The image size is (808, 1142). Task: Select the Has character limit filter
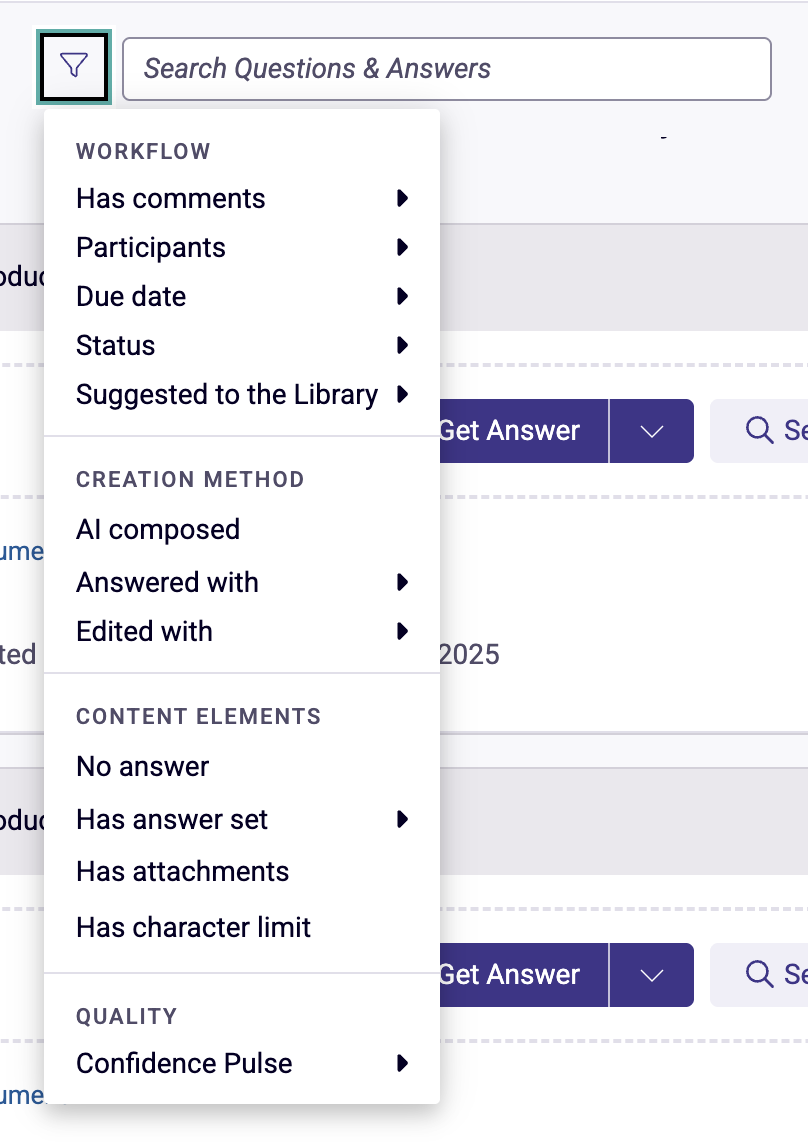pos(242,927)
